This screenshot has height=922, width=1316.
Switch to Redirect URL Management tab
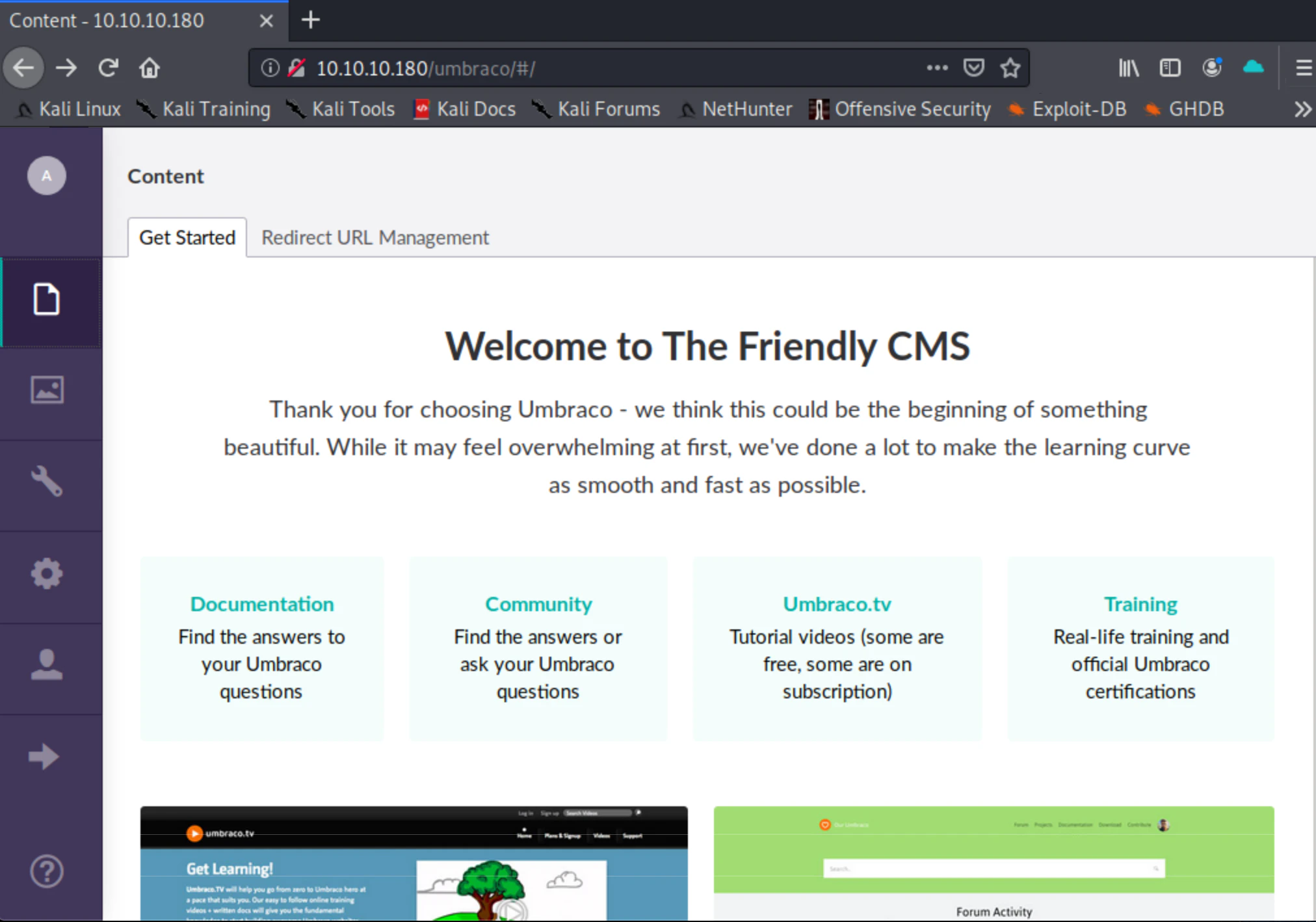click(375, 238)
